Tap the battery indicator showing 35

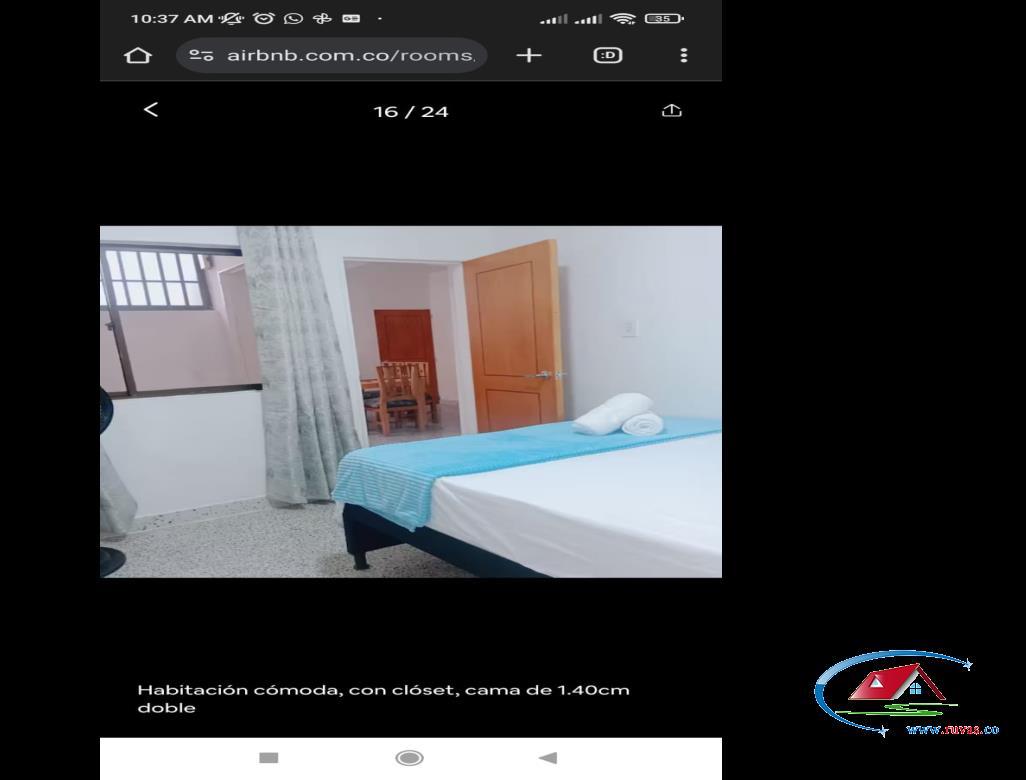664,18
